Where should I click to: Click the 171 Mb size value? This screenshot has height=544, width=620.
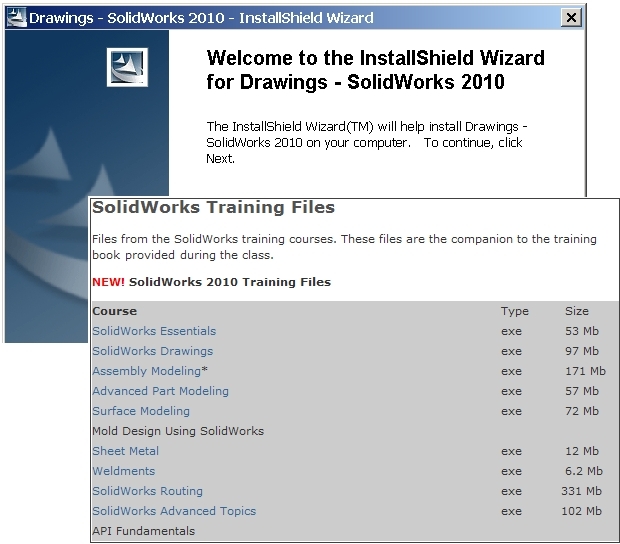[586, 371]
